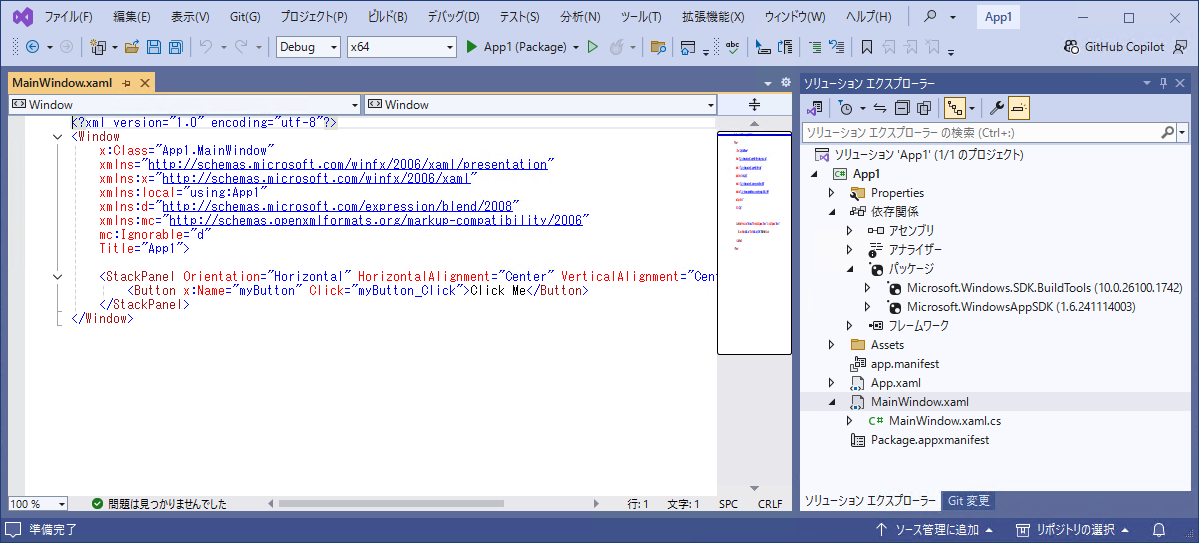The height and width of the screenshot is (543, 1199).
Task: Click the Open File folder icon
Action: [132, 47]
